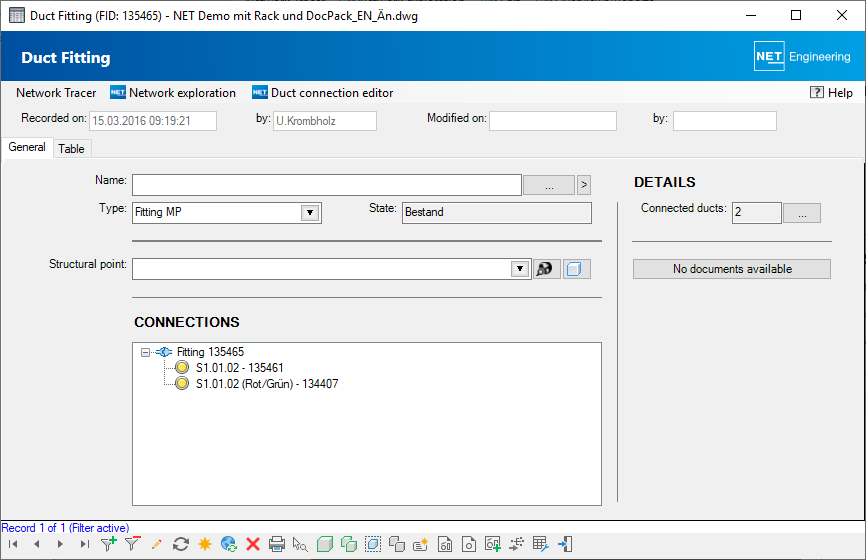Click the pencil edit icon

(156, 544)
